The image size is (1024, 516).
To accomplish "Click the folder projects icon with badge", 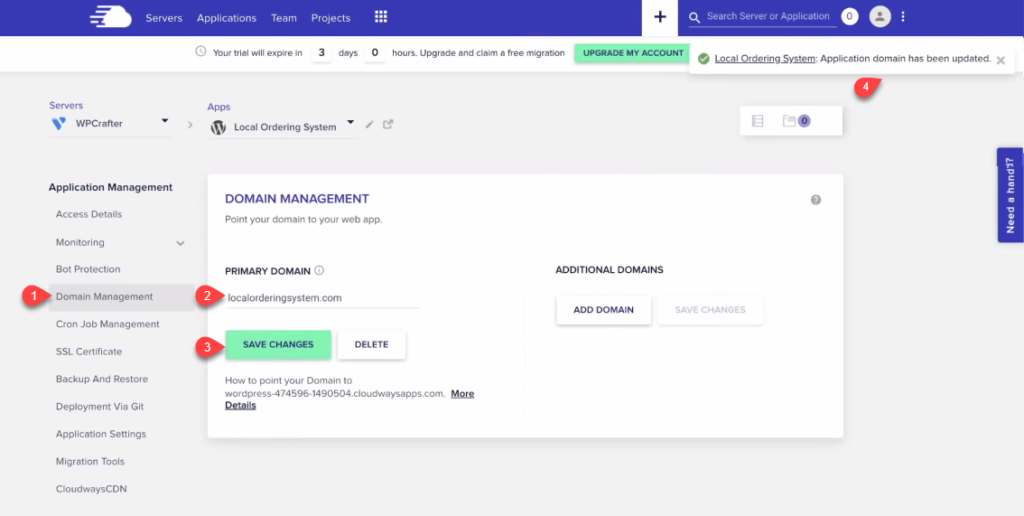I will pos(797,121).
